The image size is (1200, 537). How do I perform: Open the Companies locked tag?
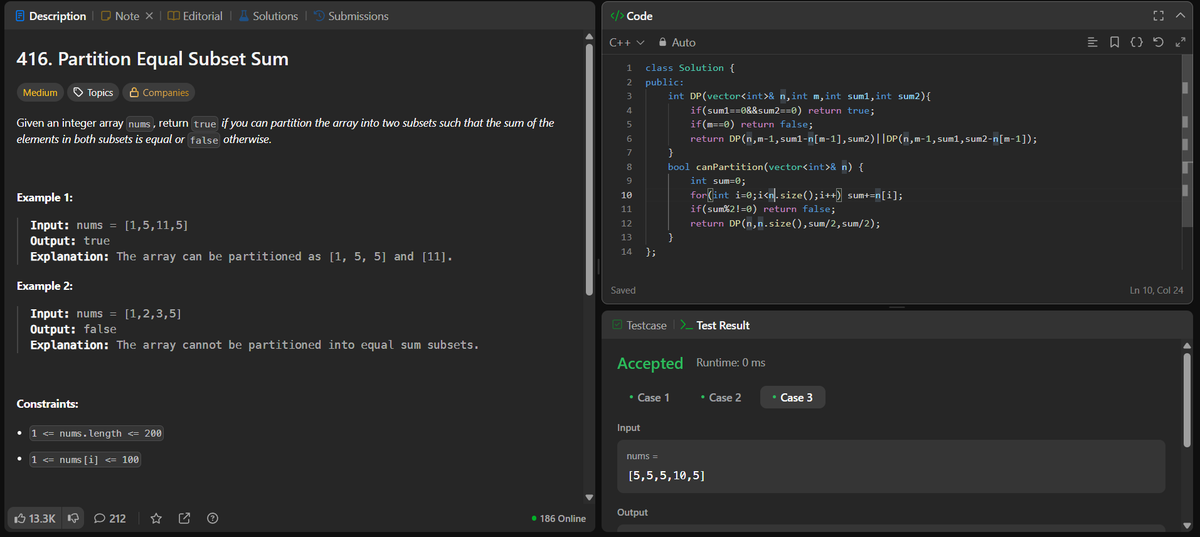tap(158, 92)
